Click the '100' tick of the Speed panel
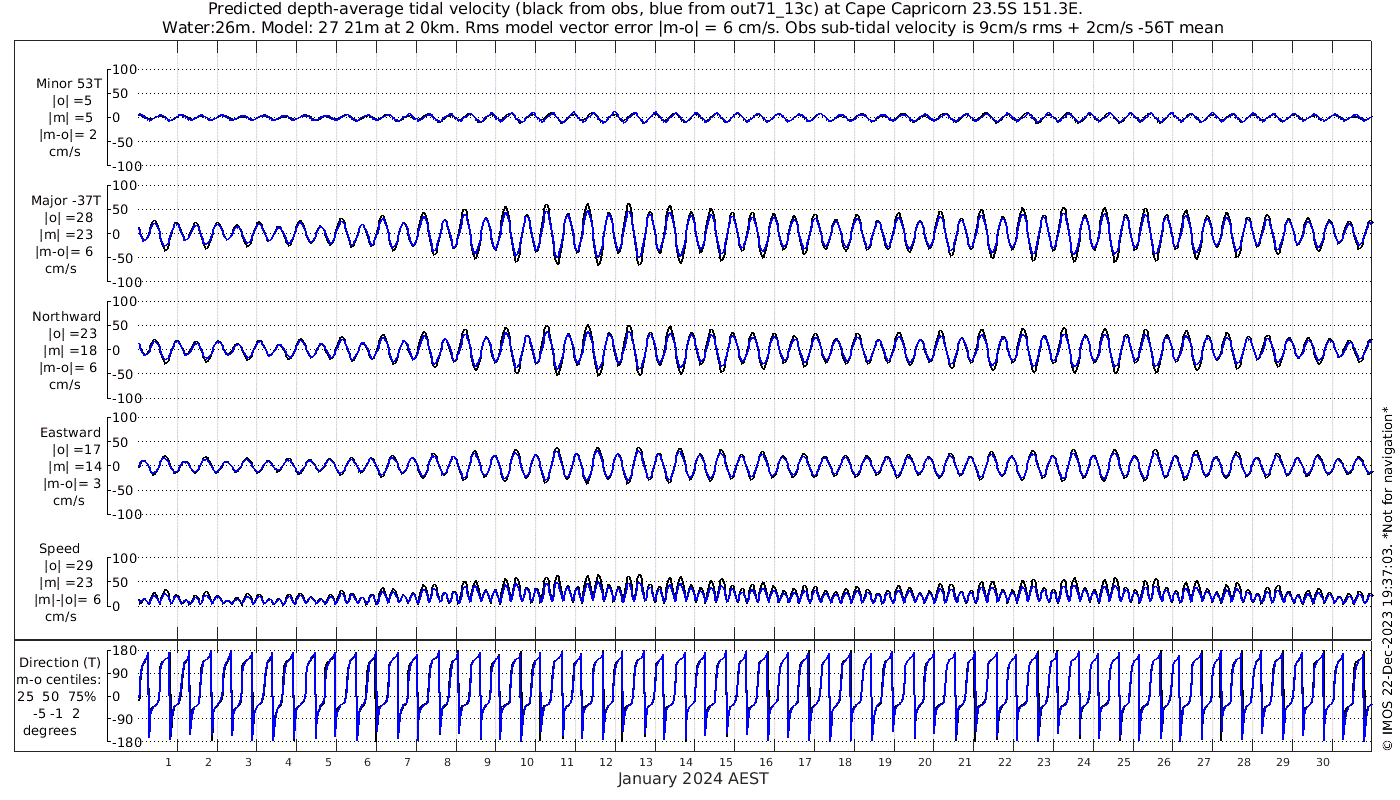Viewport: 1400px width, 800px height. (122, 558)
